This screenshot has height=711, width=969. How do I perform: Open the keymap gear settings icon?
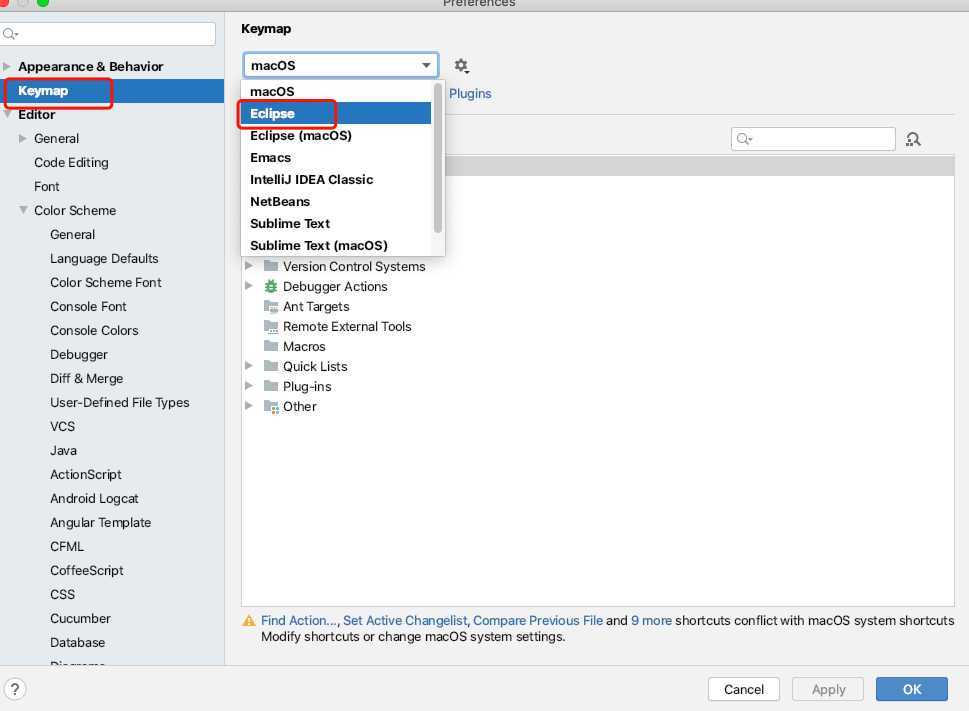coord(461,65)
